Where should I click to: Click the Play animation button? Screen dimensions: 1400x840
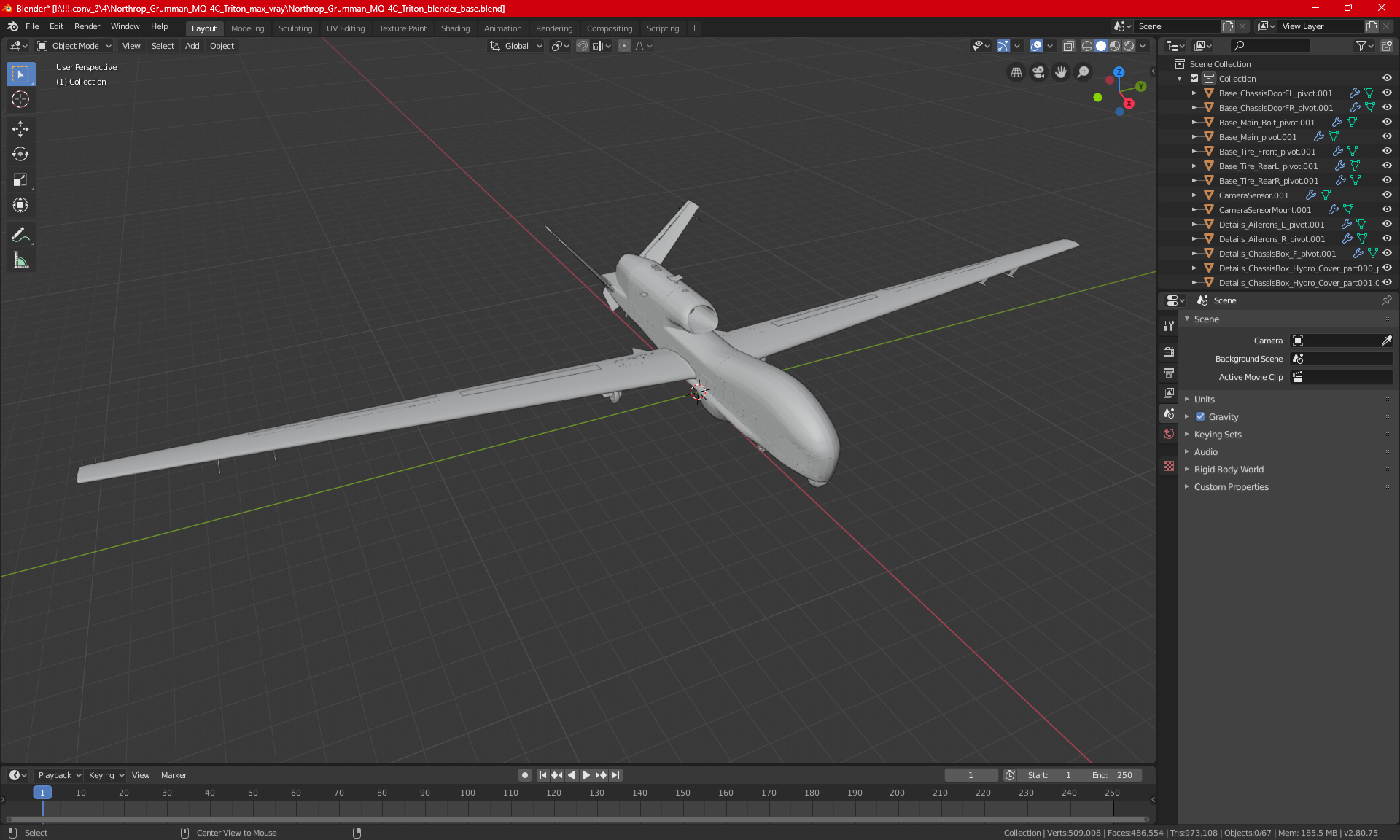tap(586, 775)
